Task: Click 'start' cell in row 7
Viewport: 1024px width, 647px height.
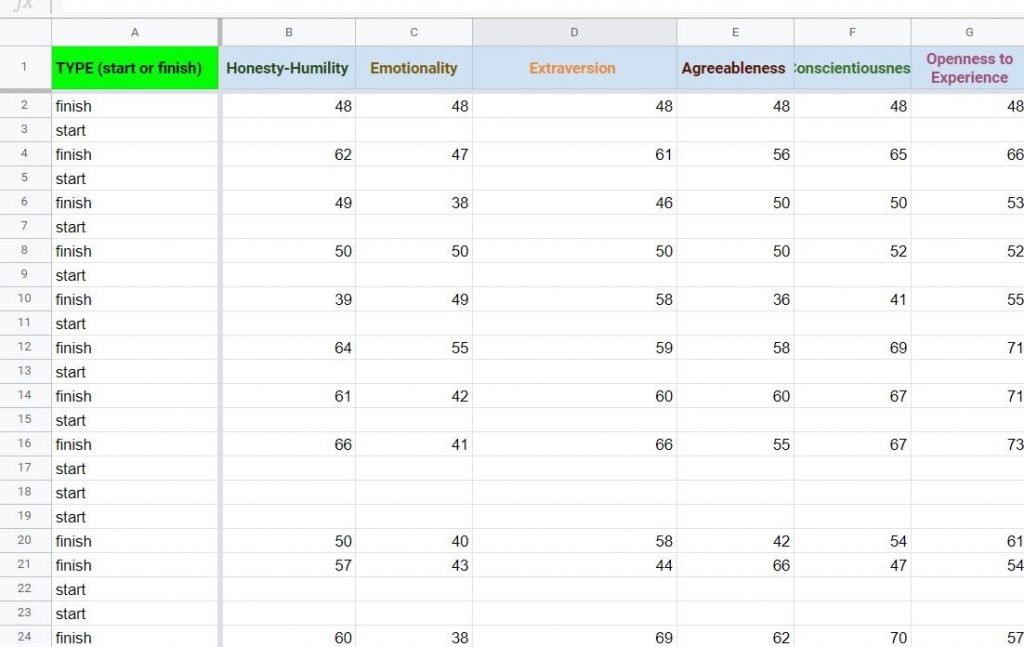Action: point(135,227)
